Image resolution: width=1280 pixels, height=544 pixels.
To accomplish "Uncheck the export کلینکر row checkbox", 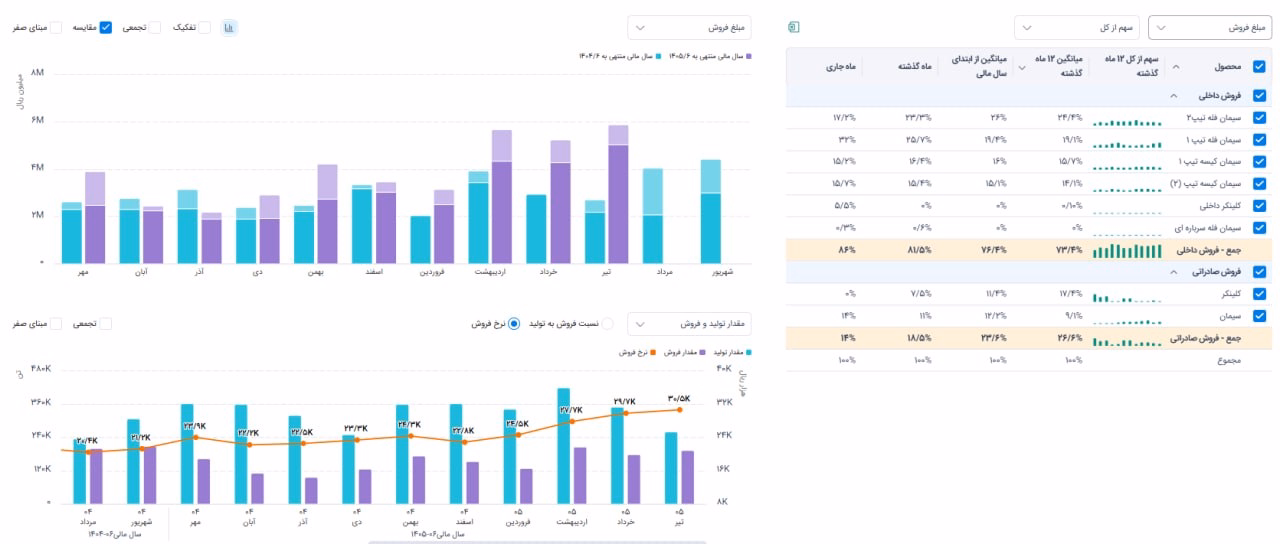I will pos(1258,294).
